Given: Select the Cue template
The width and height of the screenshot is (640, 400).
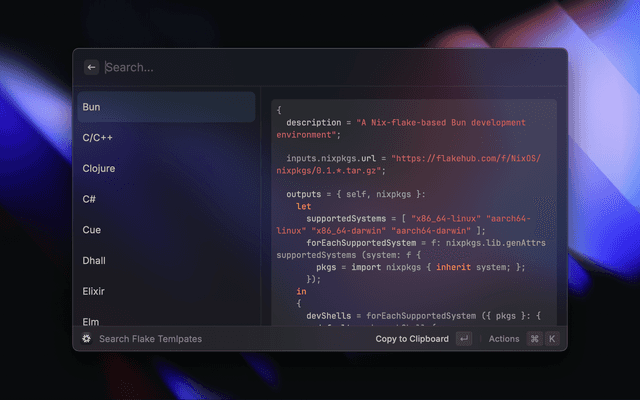Looking at the screenshot, I should [167, 230].
